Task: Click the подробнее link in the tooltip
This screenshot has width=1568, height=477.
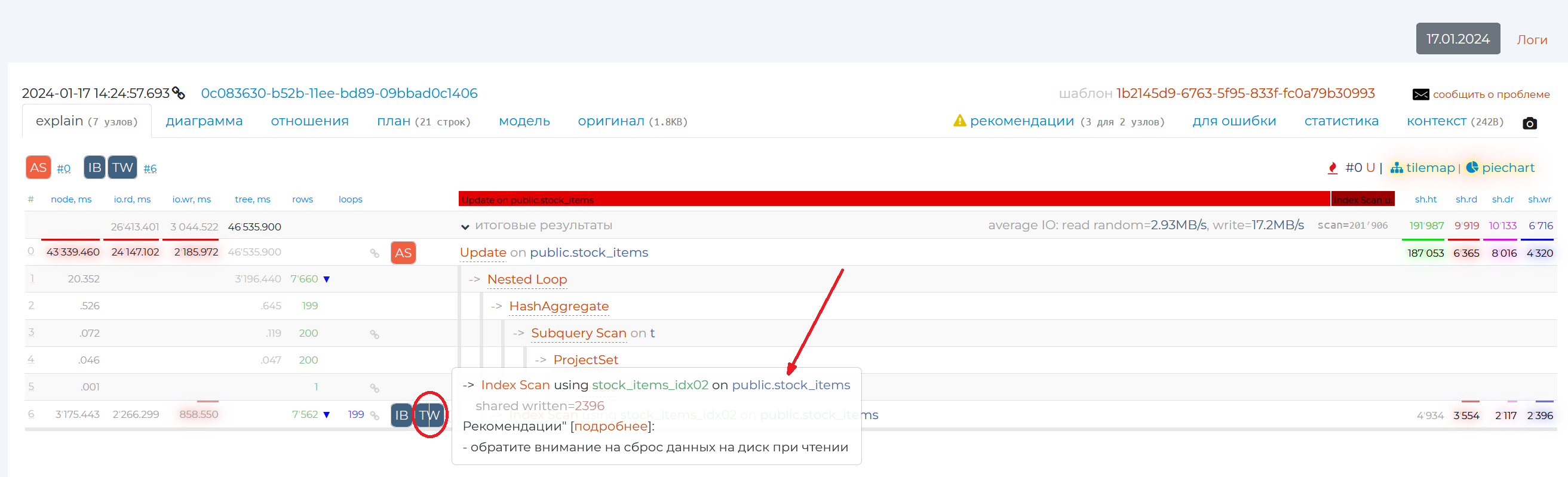Action: pyautogui.click(x=610, y=426)
